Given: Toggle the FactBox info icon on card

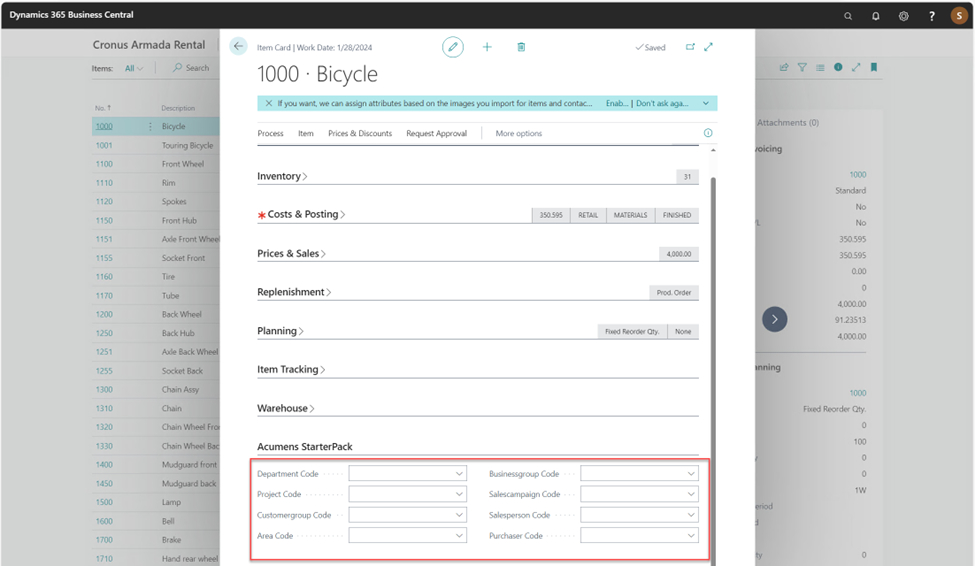Looking at the screenshot, I should [x=708, y=132].
